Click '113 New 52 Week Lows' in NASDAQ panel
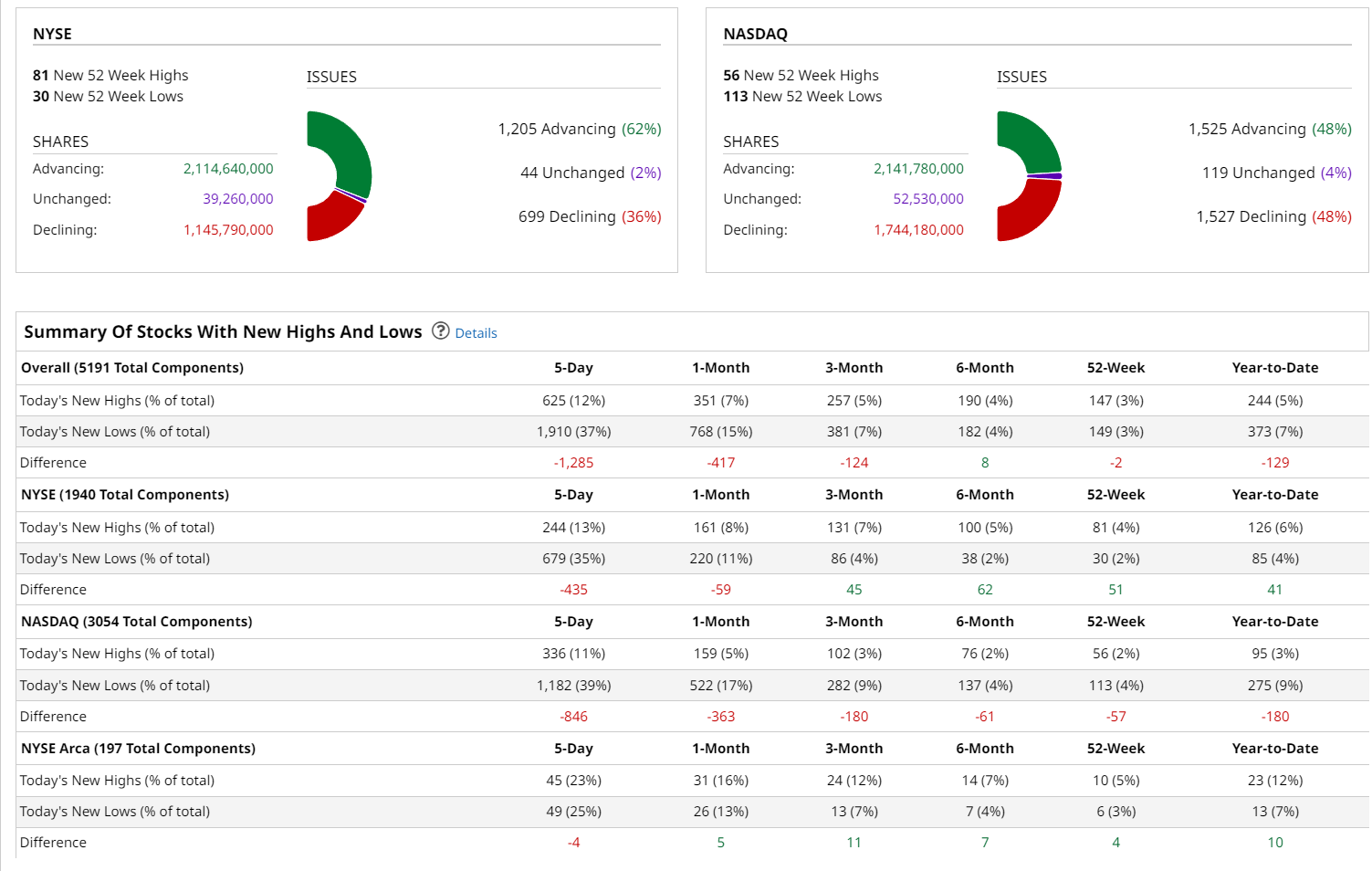The width and height of the screenshot is (1372, 871). point(802,96)
